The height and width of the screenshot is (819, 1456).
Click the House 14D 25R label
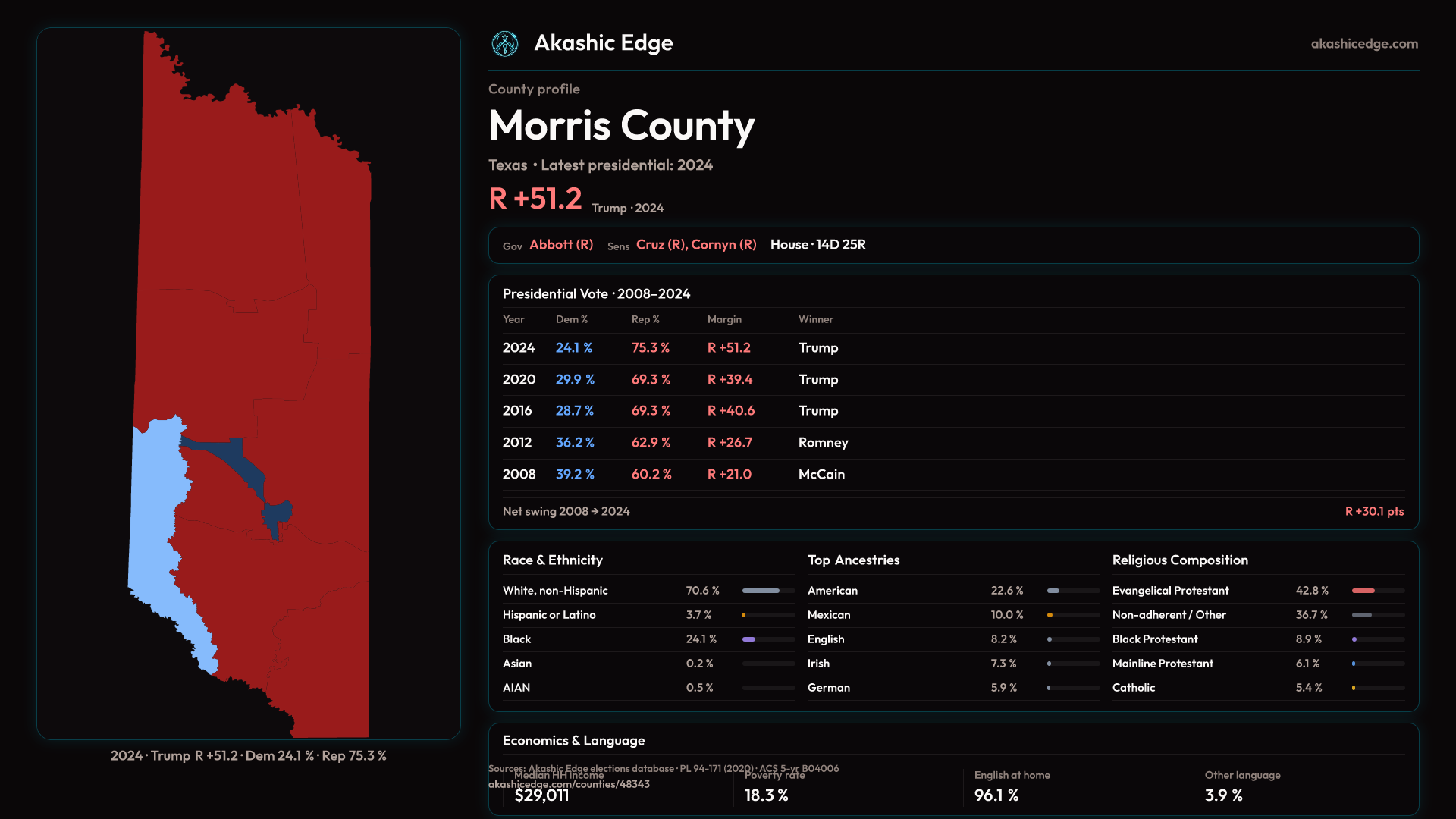pos(817,245)
